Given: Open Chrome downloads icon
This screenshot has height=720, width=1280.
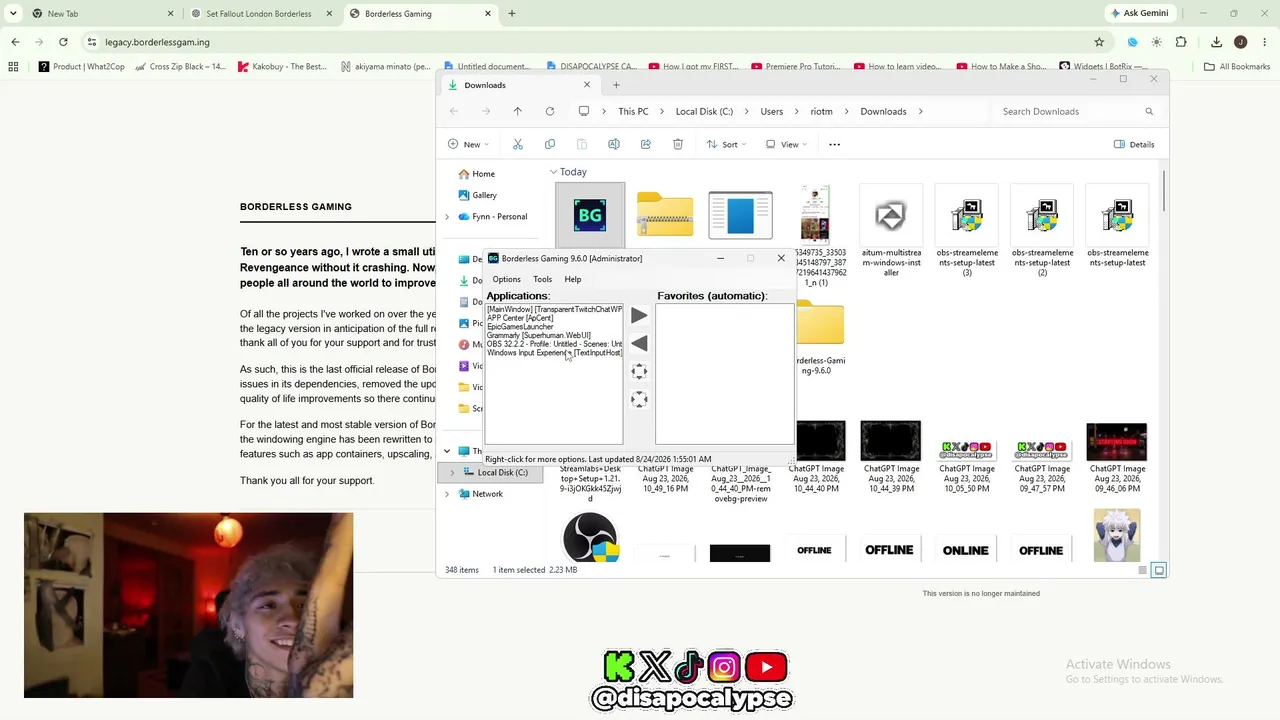Looking at the screenshot, I should pos(1216,42).
